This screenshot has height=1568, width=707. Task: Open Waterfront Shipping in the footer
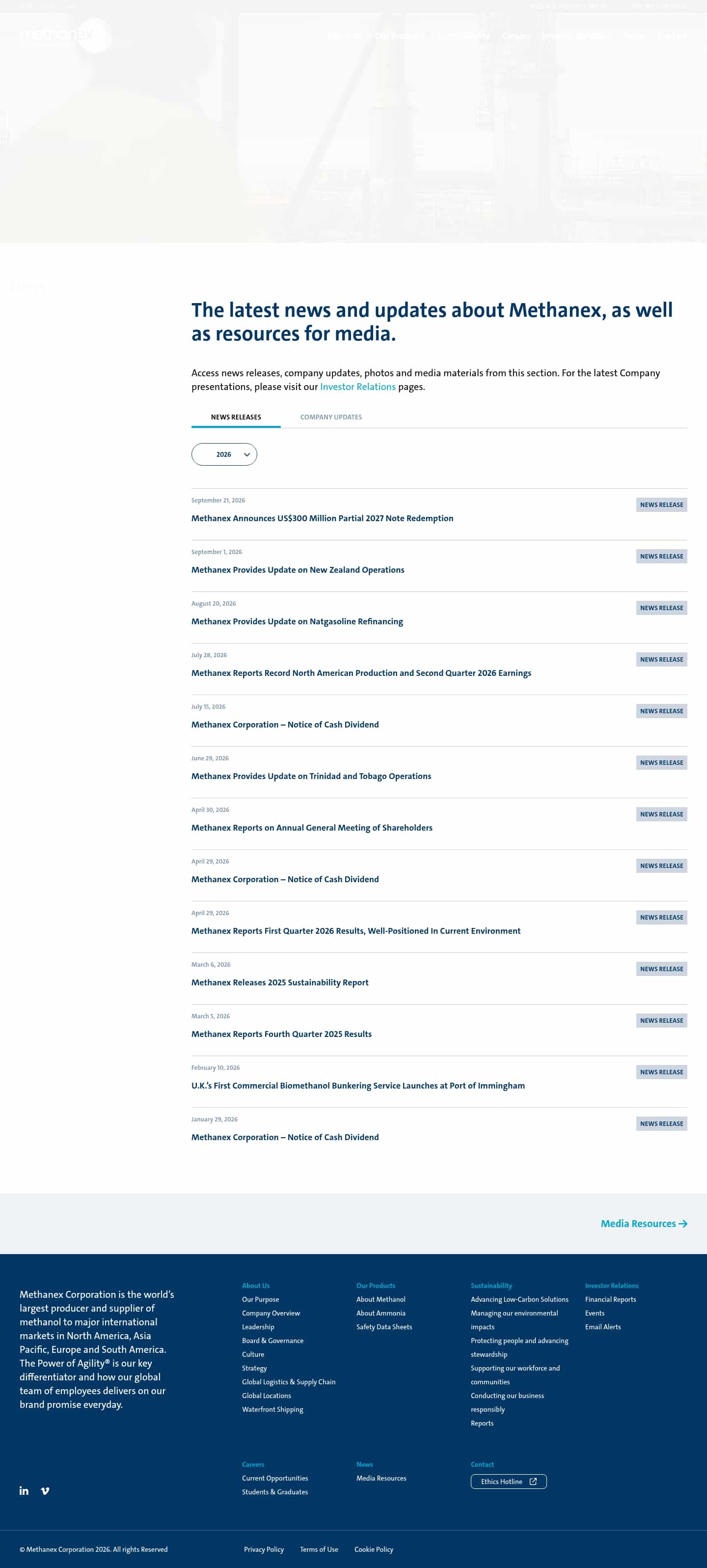(x=272, y=1409)
